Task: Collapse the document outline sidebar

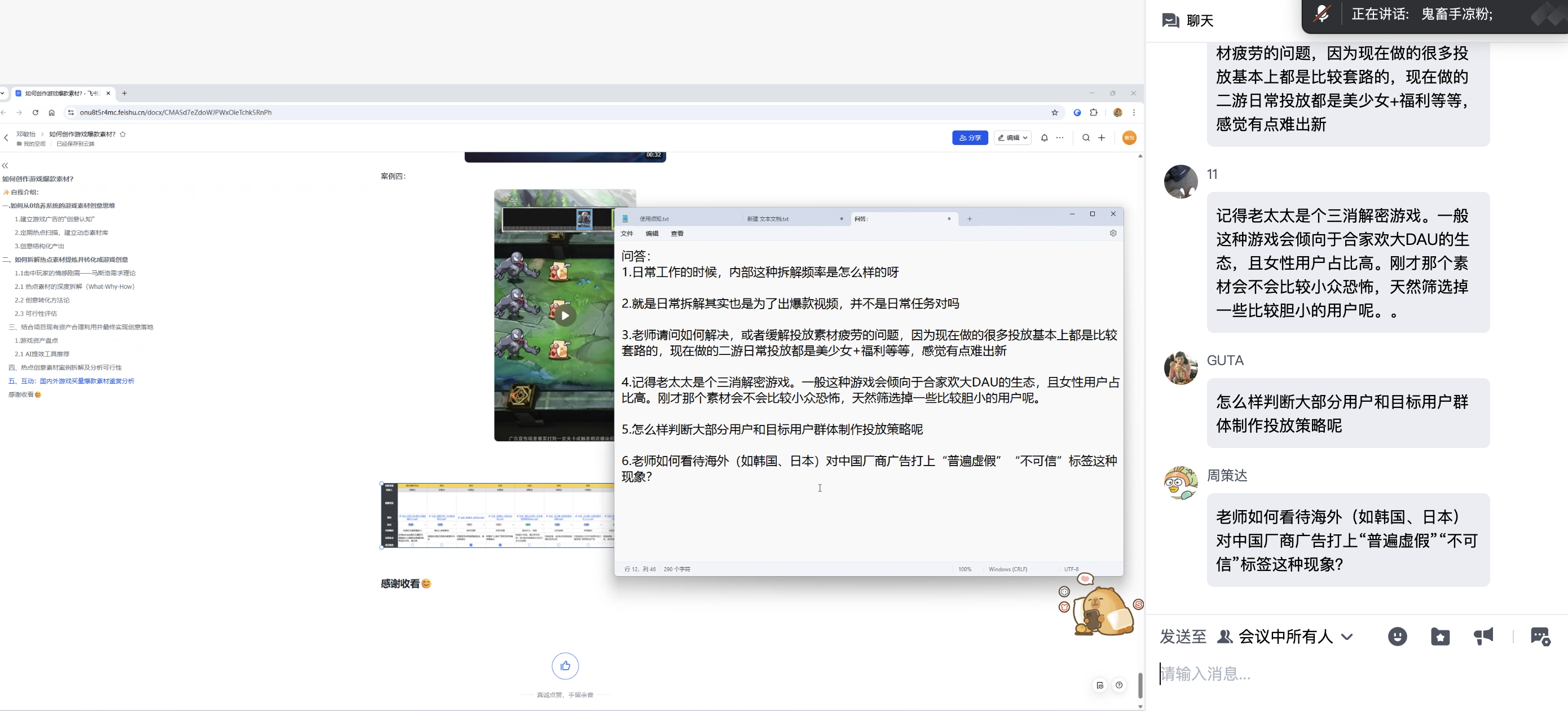Action: click(6, 165)
